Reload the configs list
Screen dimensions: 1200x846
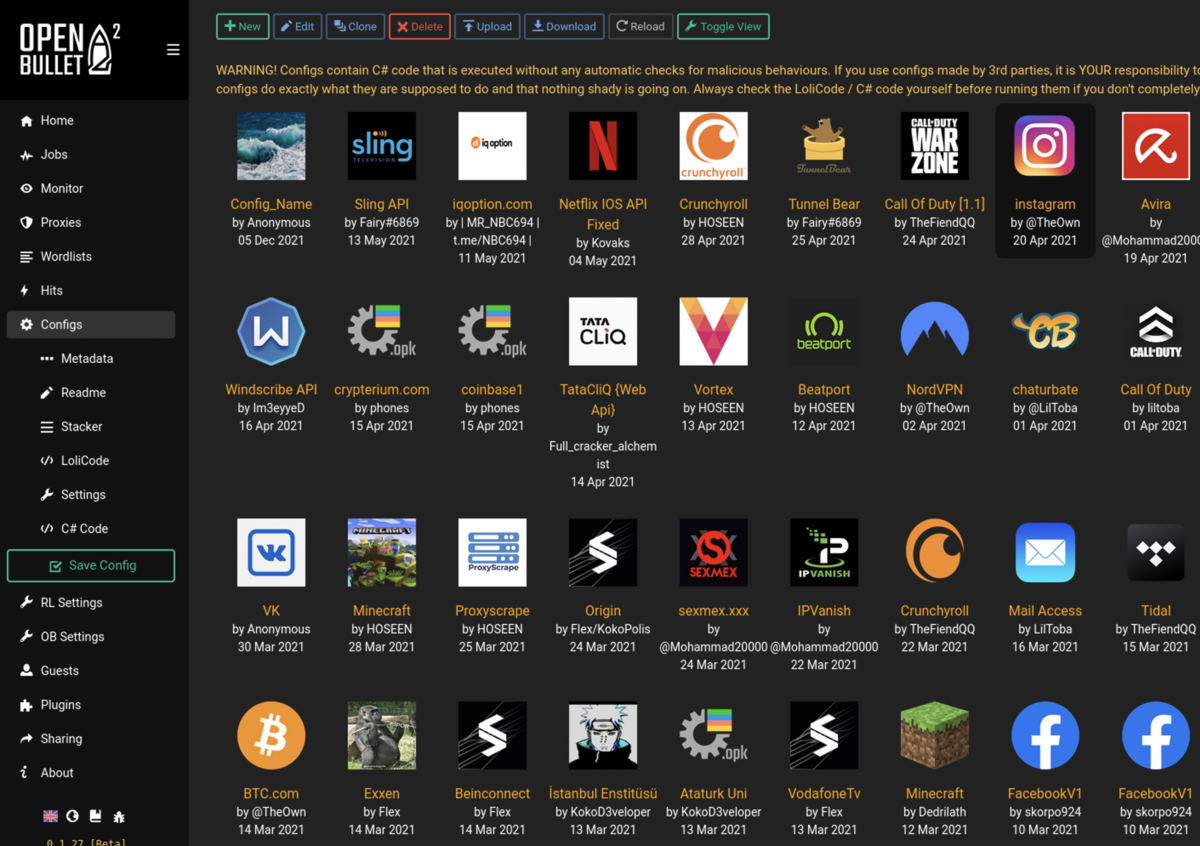pos(640,26)
